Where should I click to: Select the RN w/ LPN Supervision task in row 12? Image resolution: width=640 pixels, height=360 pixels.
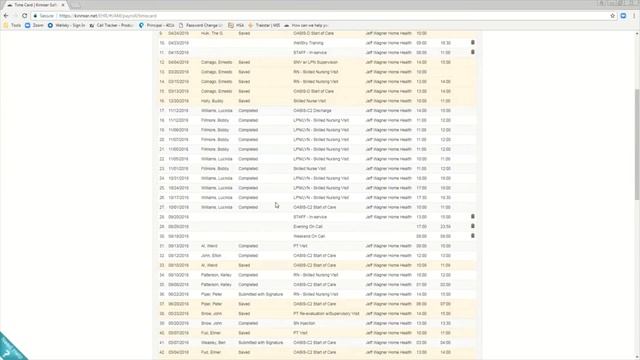point(315,62)
